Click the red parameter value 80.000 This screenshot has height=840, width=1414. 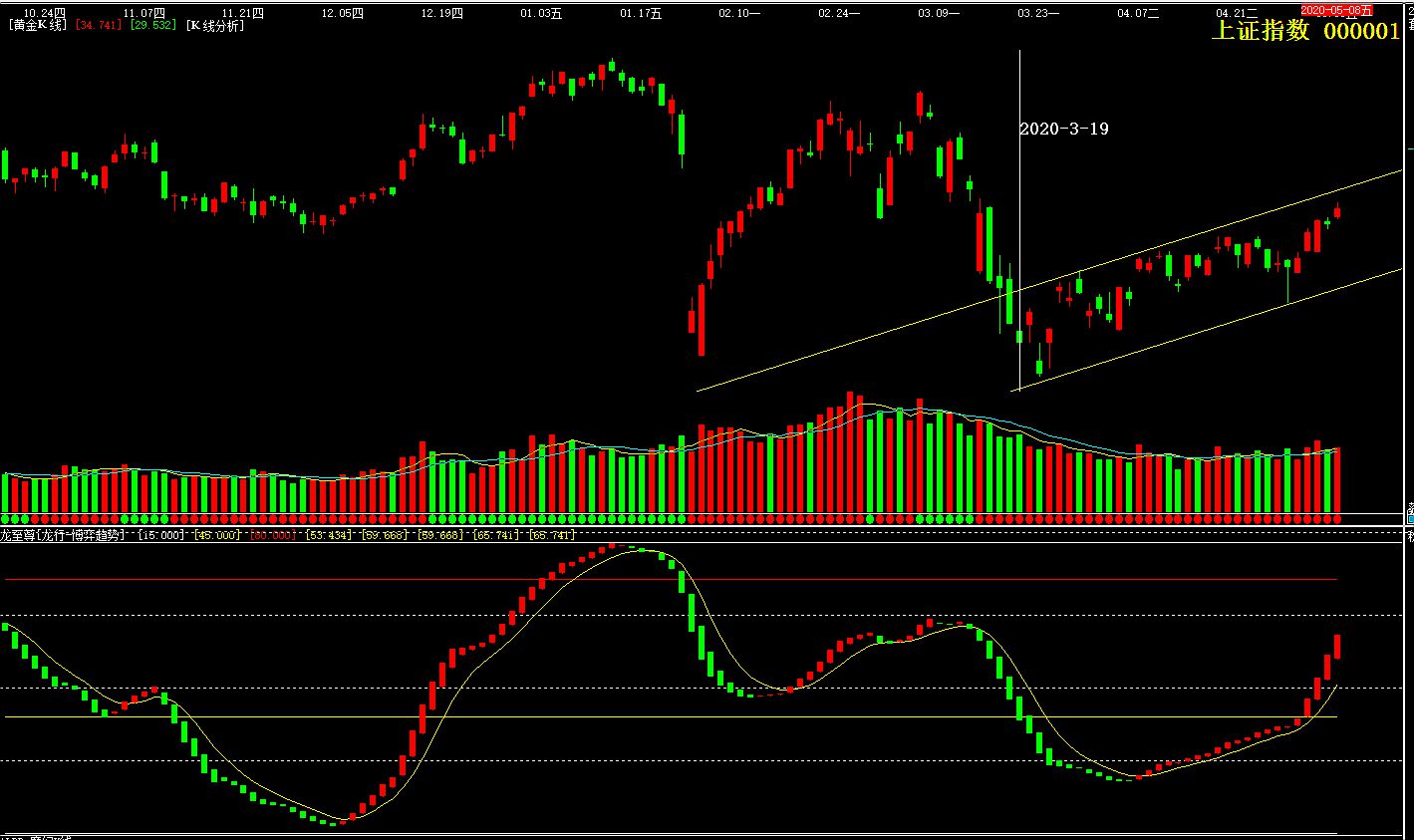pos(272,535)
